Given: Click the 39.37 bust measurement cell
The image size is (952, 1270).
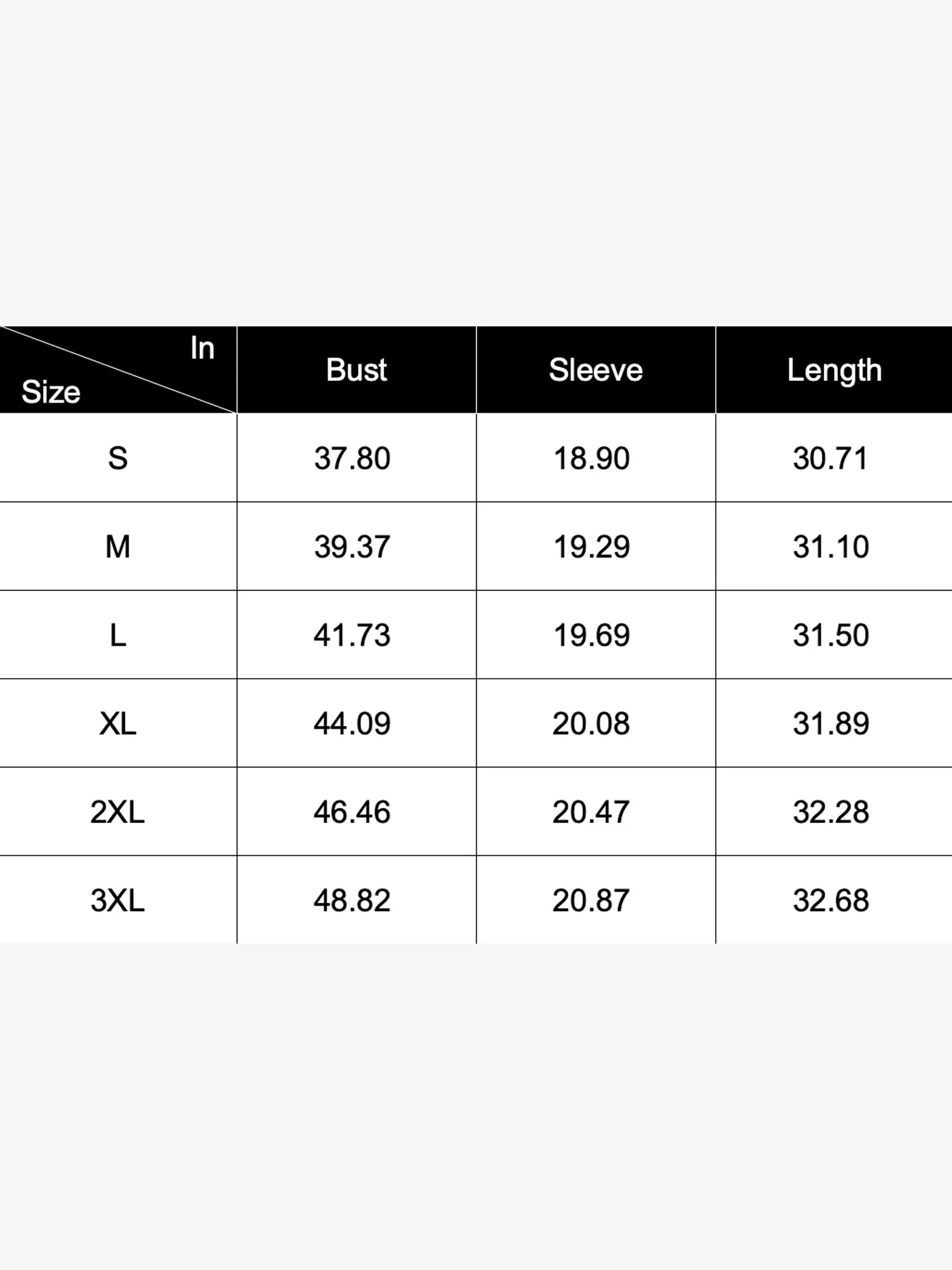Looking at the screenshot, I should [x=352, y=546].
